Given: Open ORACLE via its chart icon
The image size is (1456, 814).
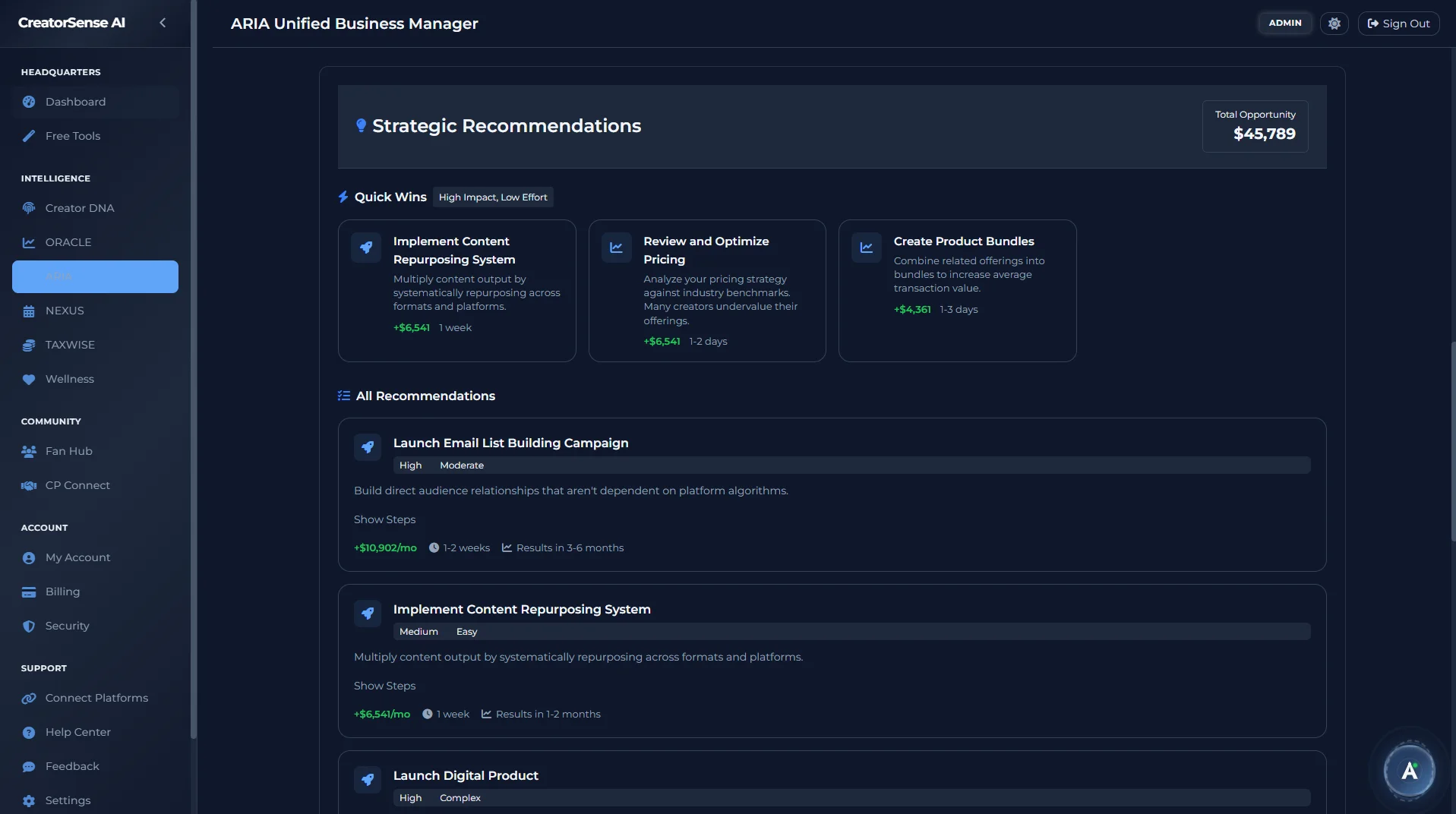Looking at the screenshot, I should pyautogui.click(x=28, y=242).
